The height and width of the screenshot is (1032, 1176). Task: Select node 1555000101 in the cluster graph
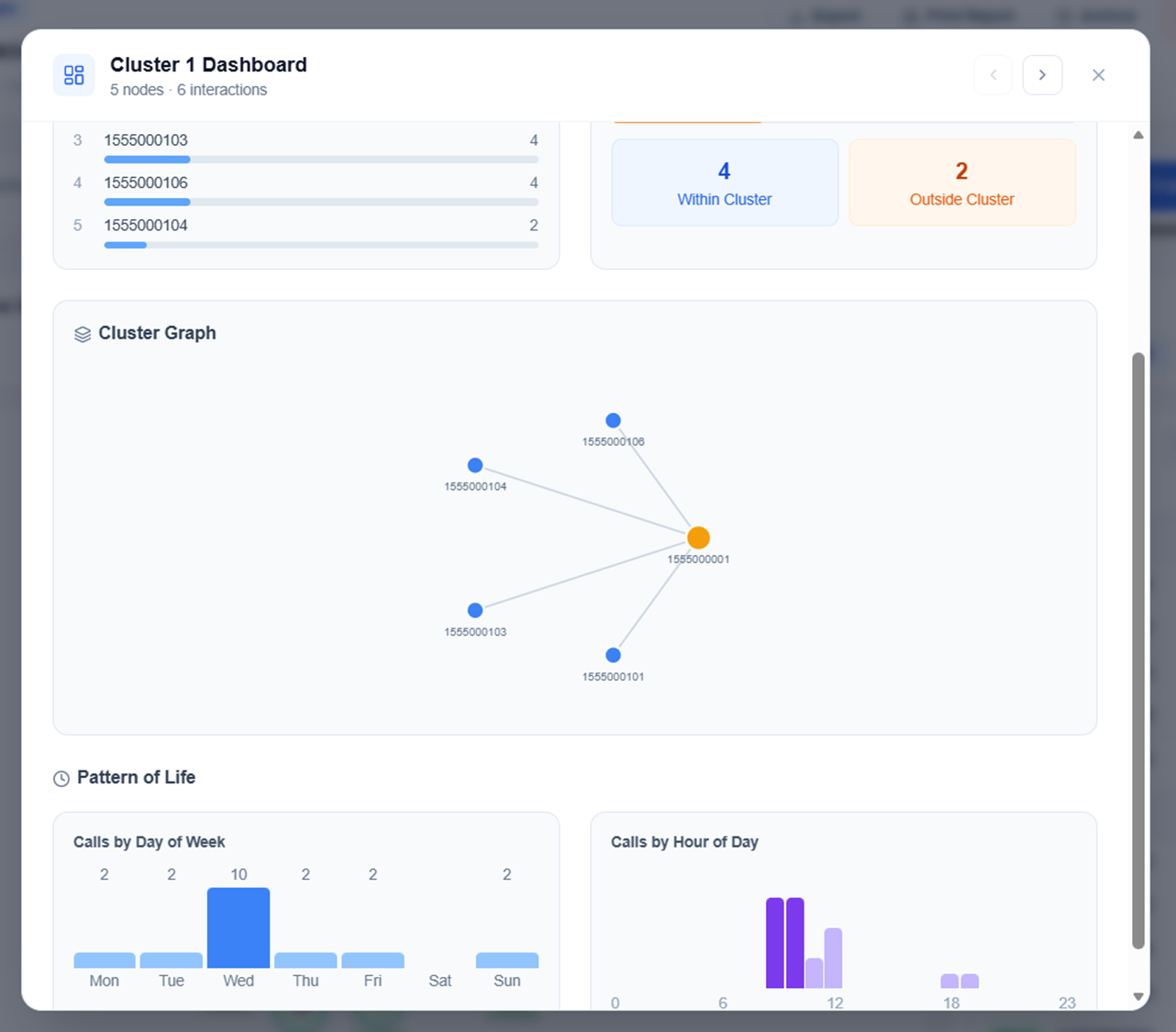point(613,655)
